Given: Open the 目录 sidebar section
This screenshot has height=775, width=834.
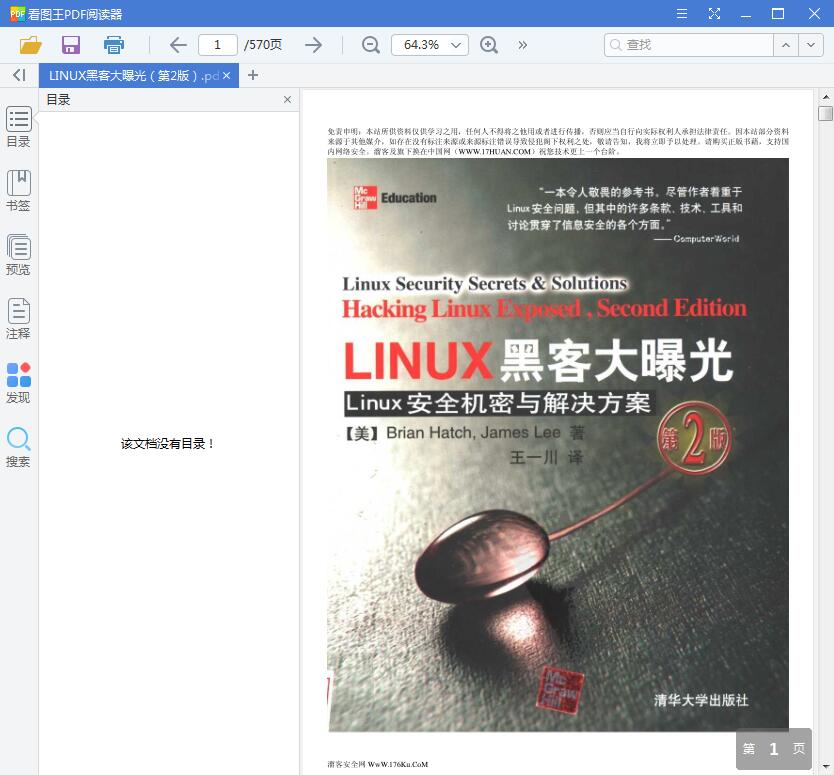Looking at the screenshot, I should [x=19, y=127].
